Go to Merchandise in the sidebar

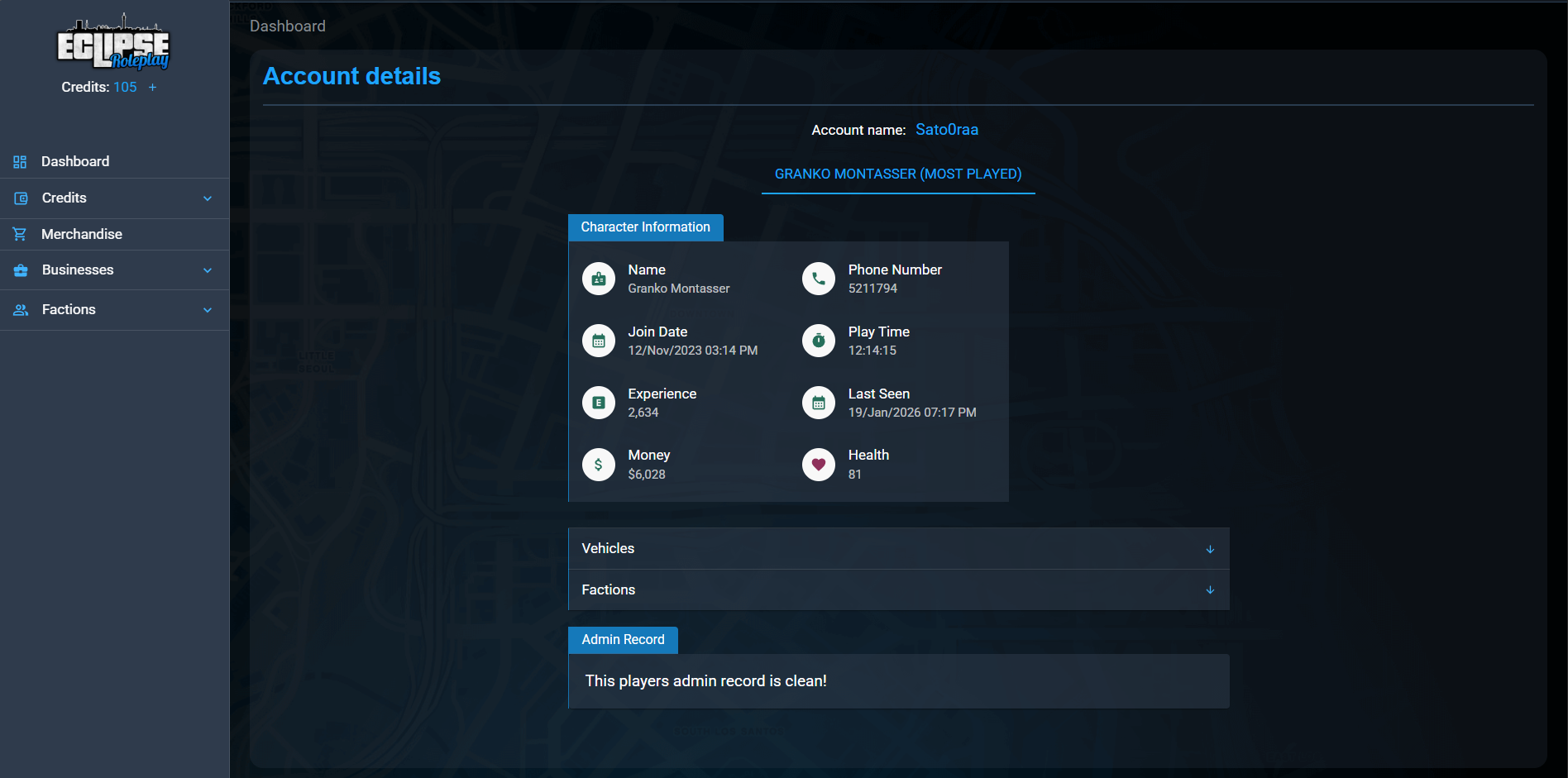coord(115,234)
